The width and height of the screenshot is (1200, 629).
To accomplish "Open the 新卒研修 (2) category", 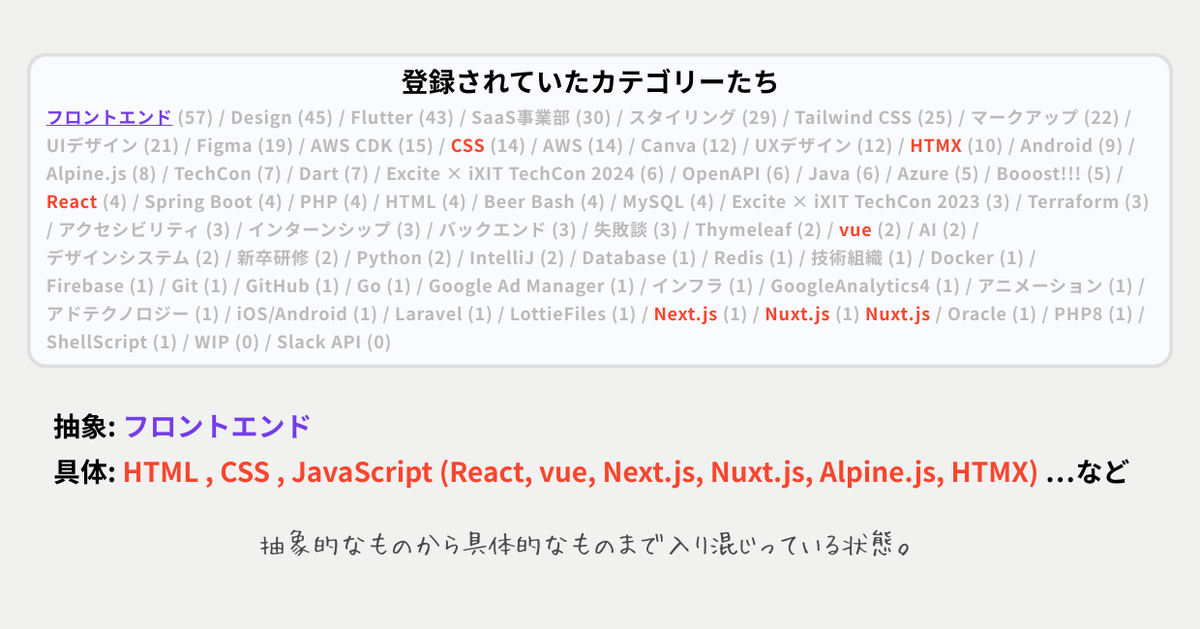I will (288, 258).
